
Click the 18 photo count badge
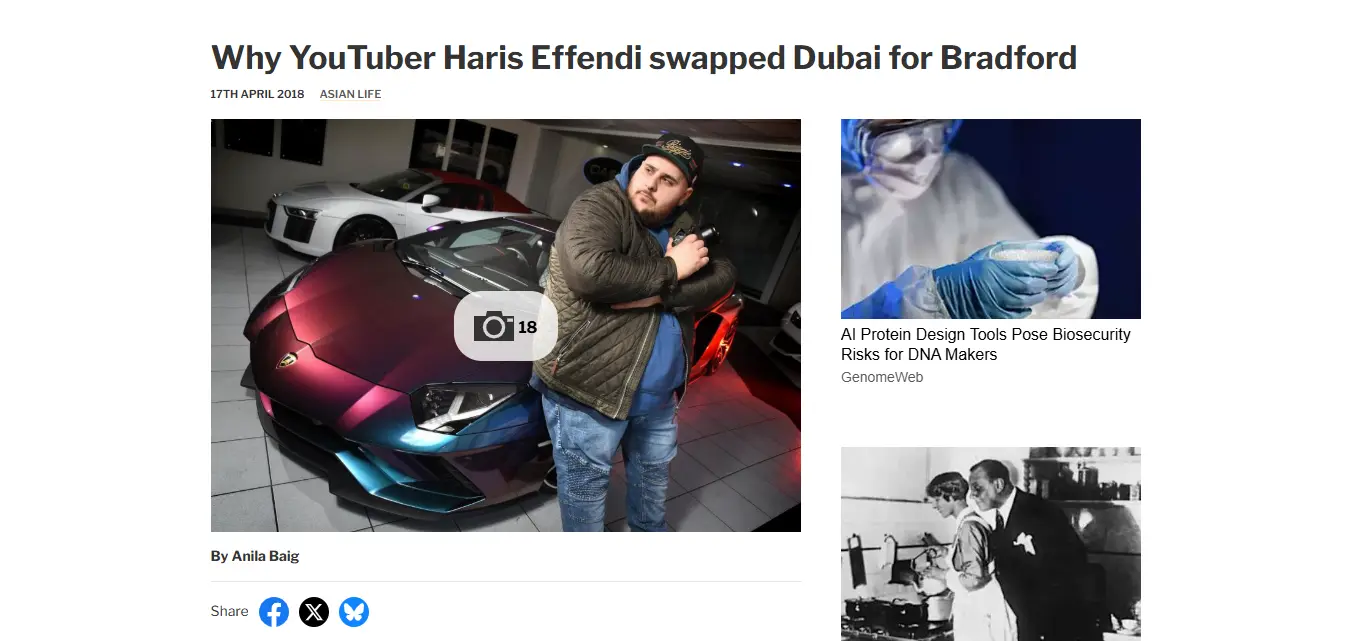click(x=527, y=327)
